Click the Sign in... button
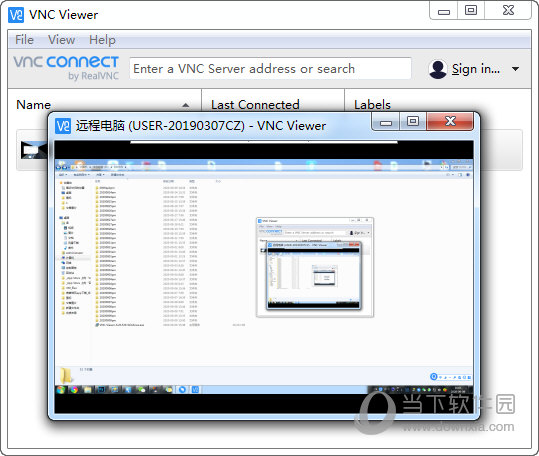This screenshot has width=539, height=456. pyautogui.click(x=476, y=69)
